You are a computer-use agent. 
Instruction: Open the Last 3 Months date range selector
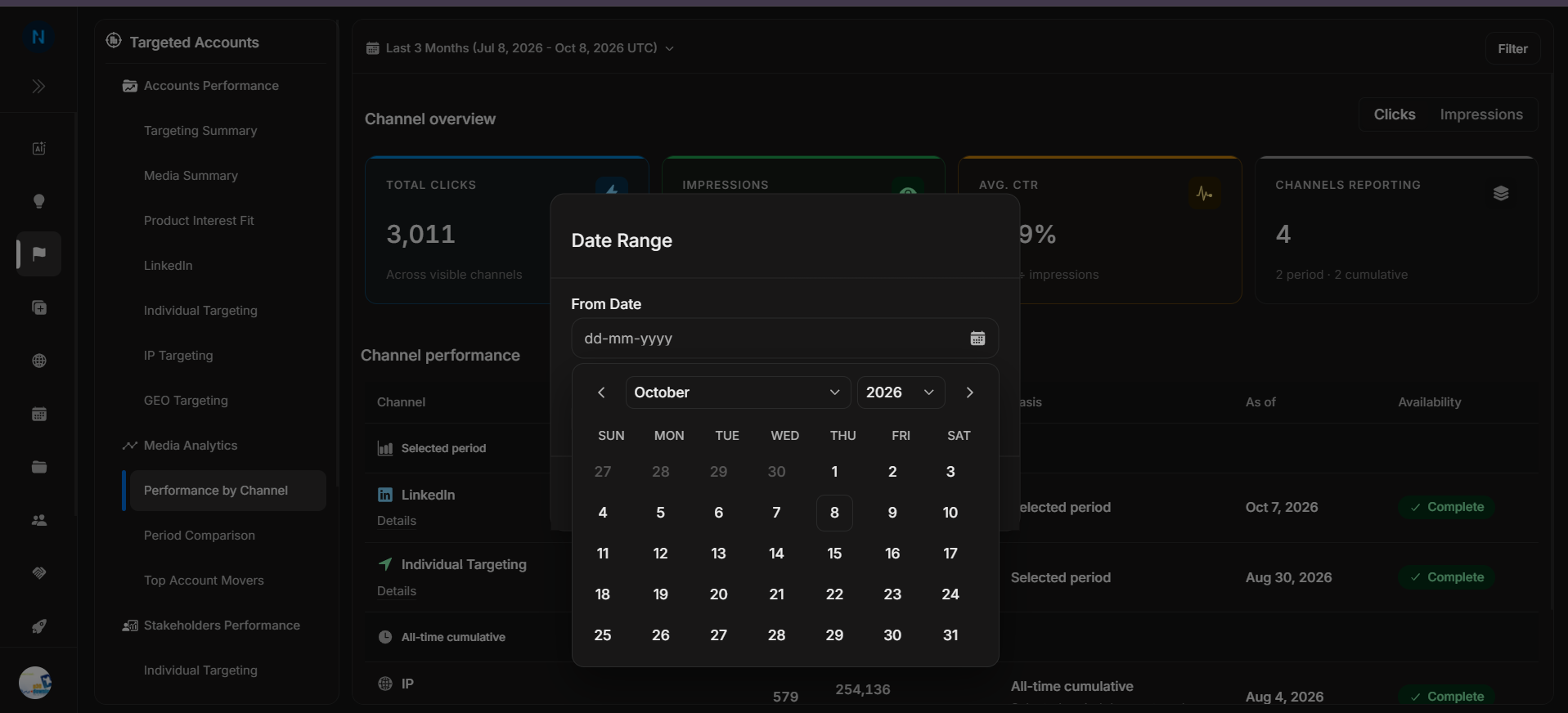(520, 48)
